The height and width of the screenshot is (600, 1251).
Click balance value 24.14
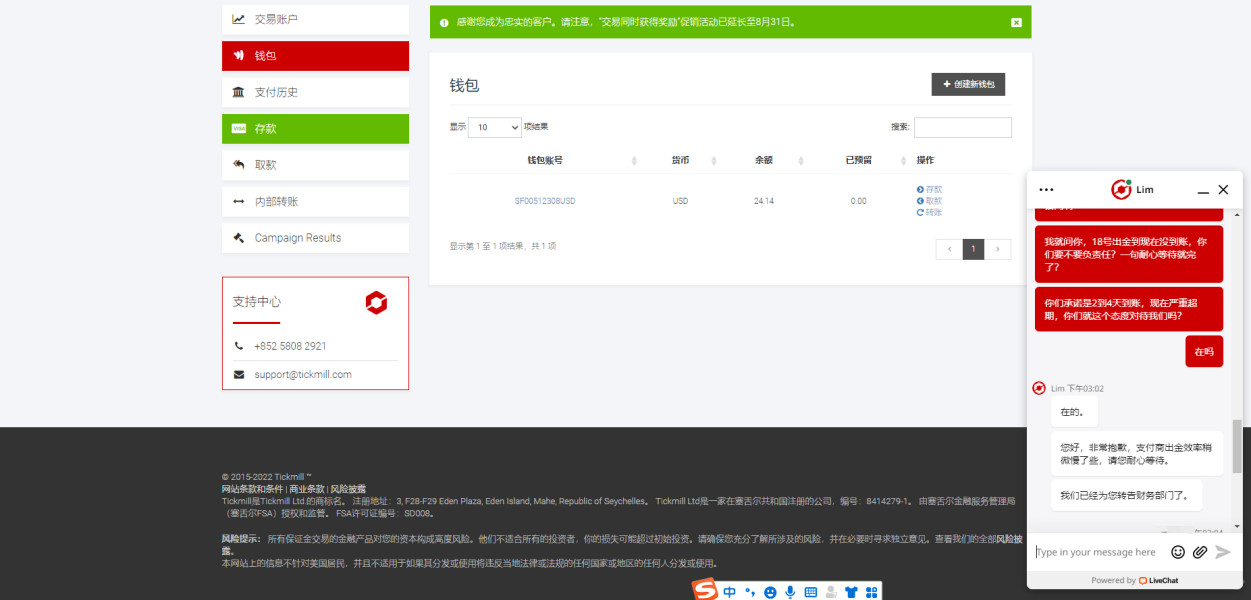764,201
